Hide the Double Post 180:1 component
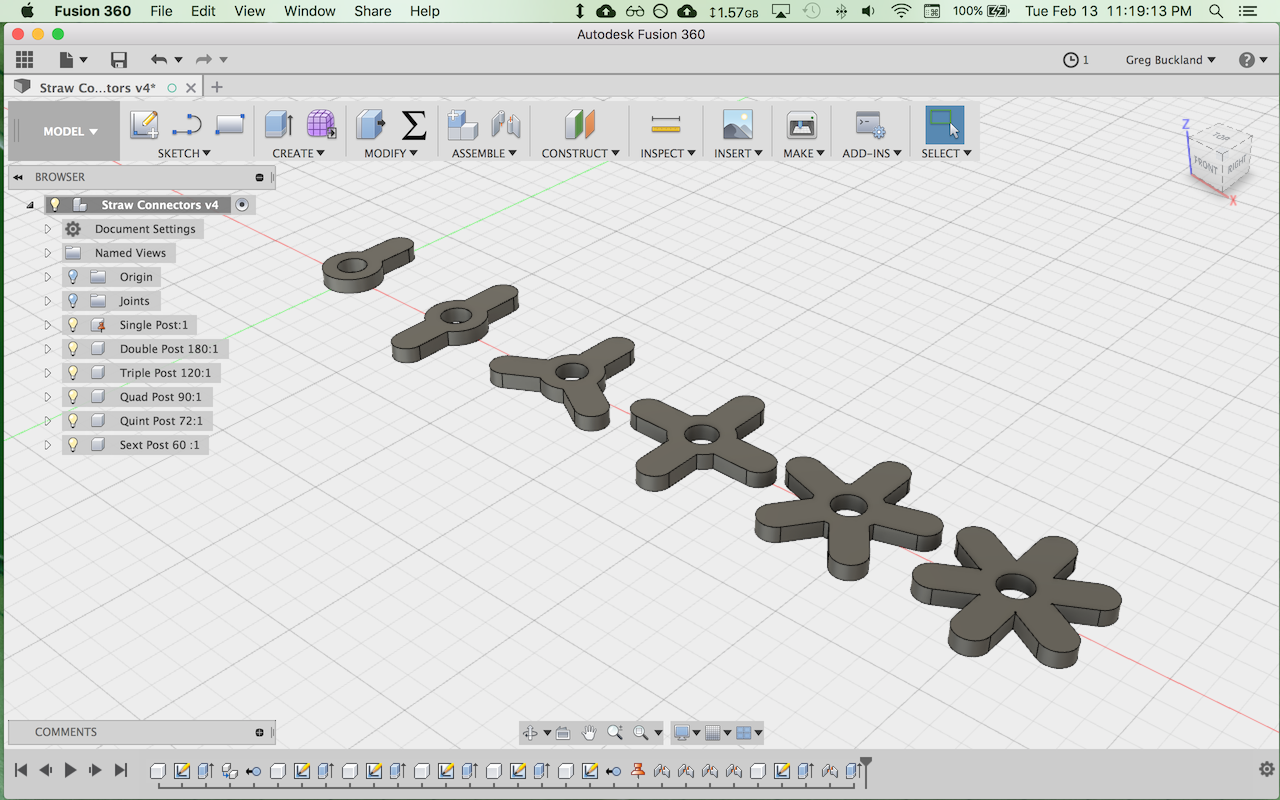This screenshot has height=800, width=1280. [x=72, y=349]
